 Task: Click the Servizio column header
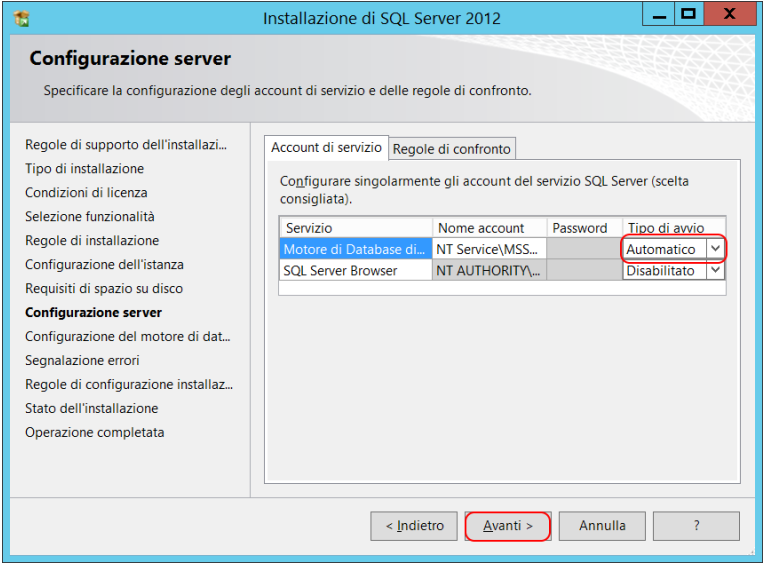click(356, 228)
